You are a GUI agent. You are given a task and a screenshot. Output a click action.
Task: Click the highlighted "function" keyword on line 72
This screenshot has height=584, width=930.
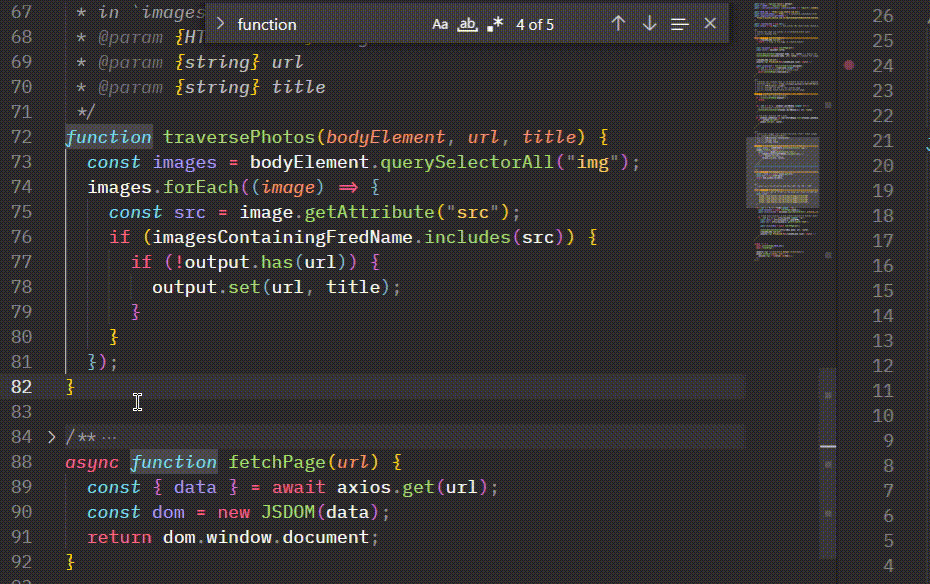(109, 137)
